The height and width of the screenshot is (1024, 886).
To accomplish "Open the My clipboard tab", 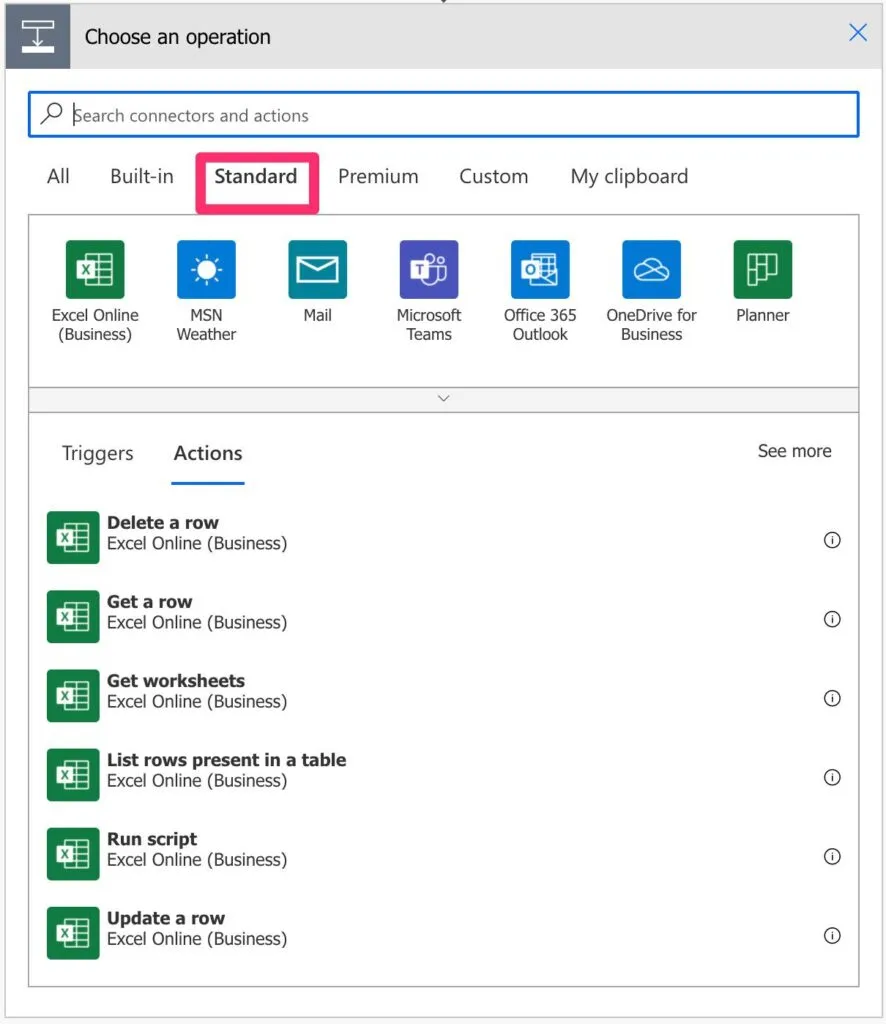I will pyautogui.click(x=629, y=177).
